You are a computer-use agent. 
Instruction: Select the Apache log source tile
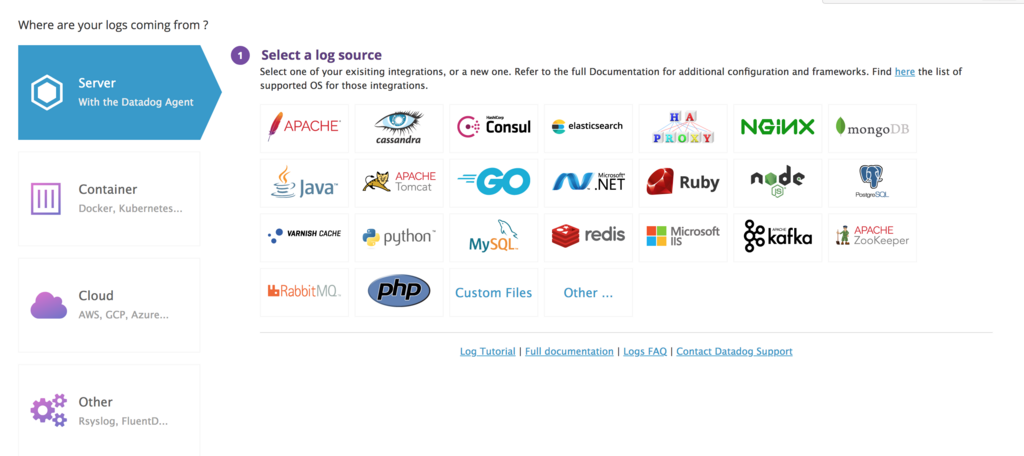(304, 128)
